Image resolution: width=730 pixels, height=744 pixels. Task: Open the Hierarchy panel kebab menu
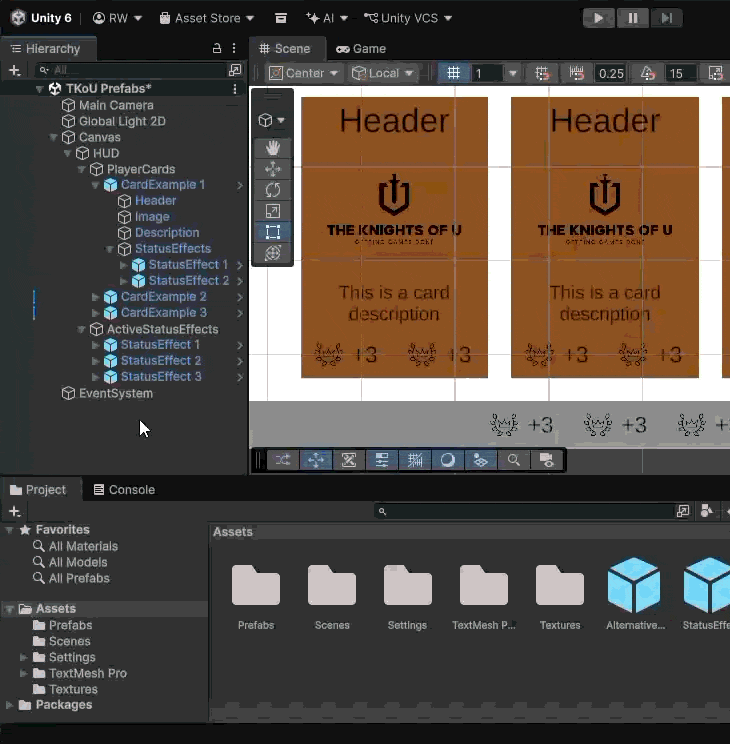pyautogui.click(x=234, y=48)
